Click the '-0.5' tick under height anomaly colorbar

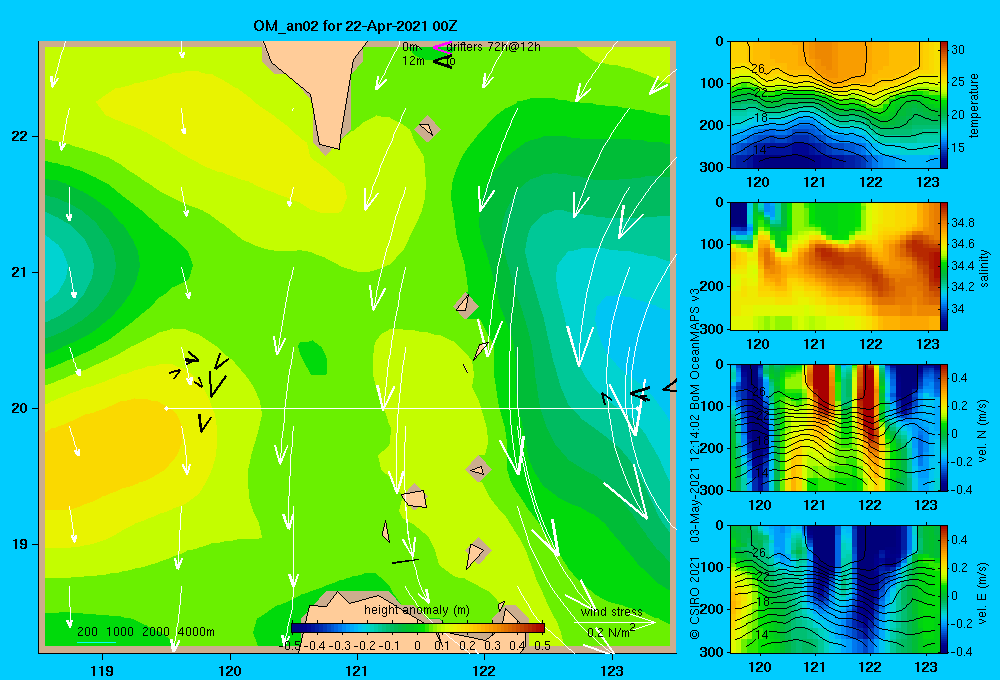pyautogui.click(x=291, y=646)
